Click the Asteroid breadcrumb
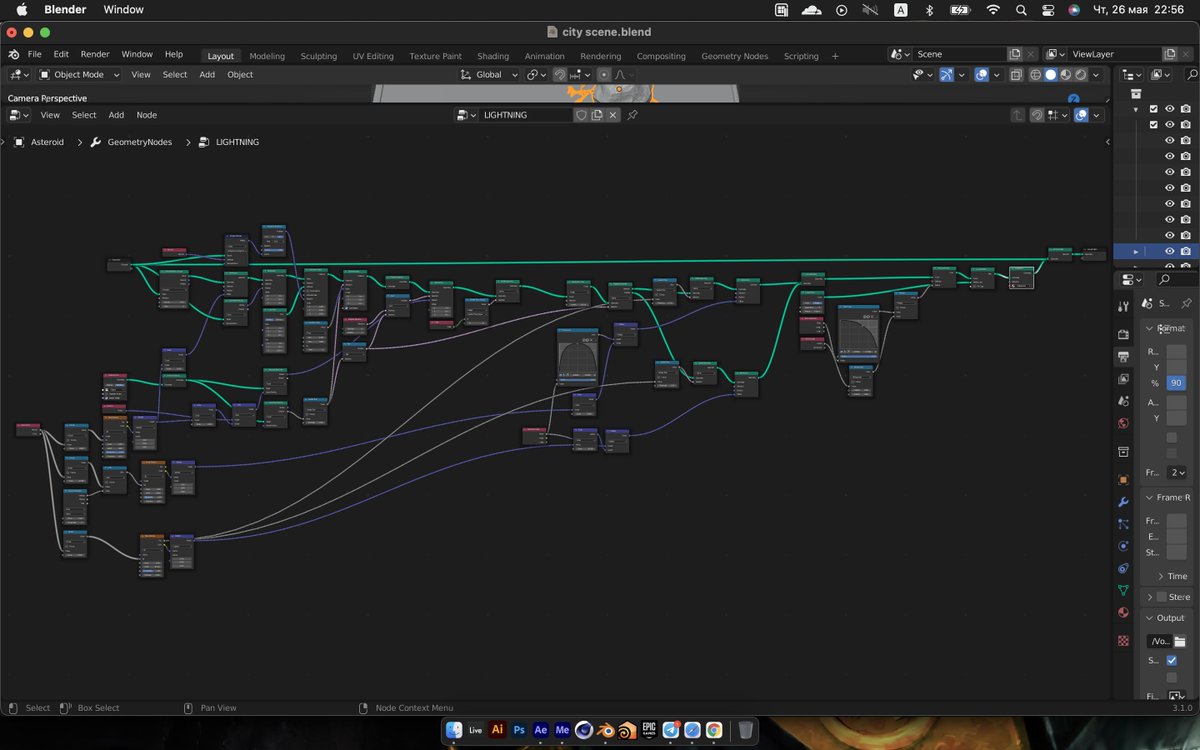 (x=47, y=142)
